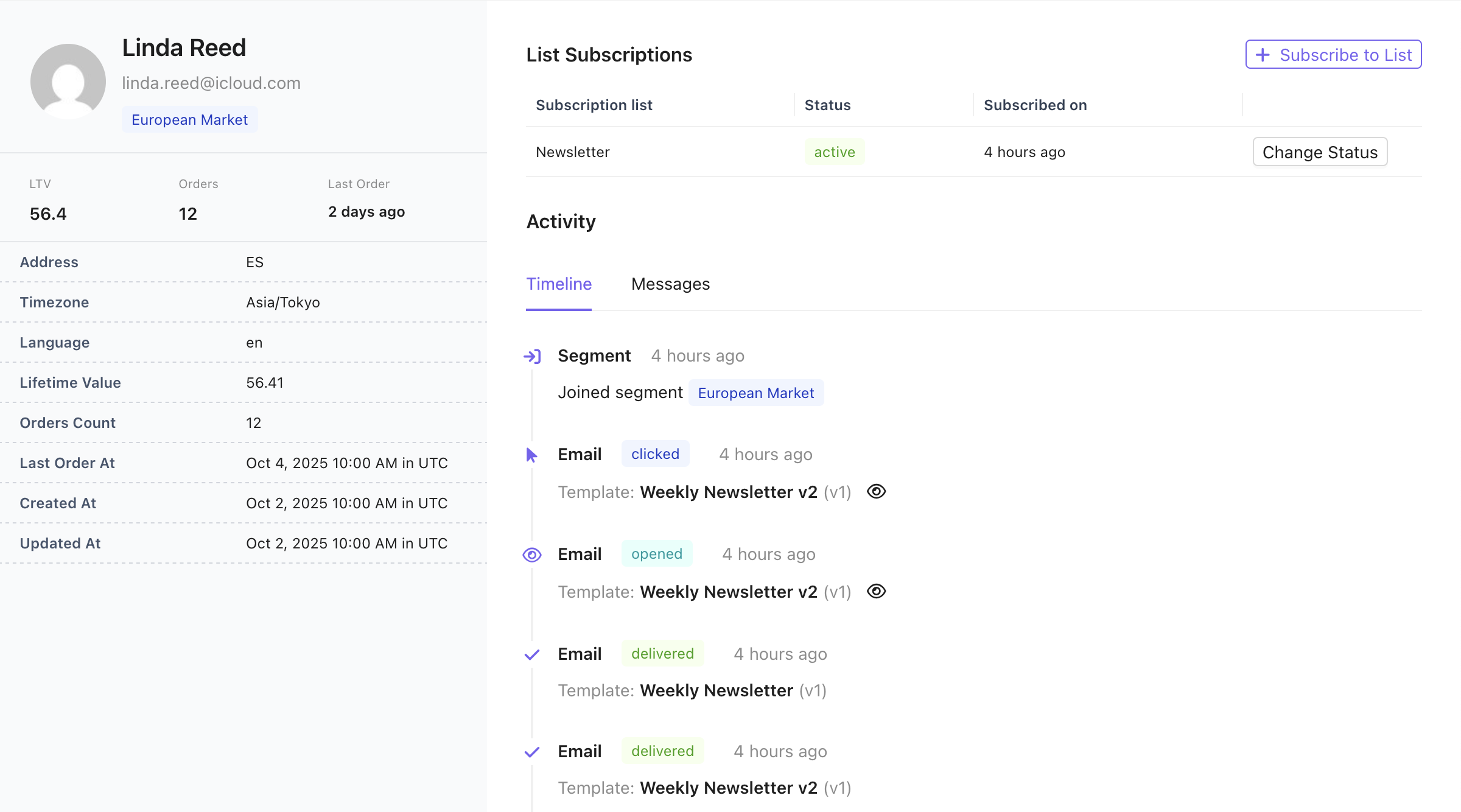
Task: Click the plus icon in Subscribe to List
Action: (x=1263, y=55)
